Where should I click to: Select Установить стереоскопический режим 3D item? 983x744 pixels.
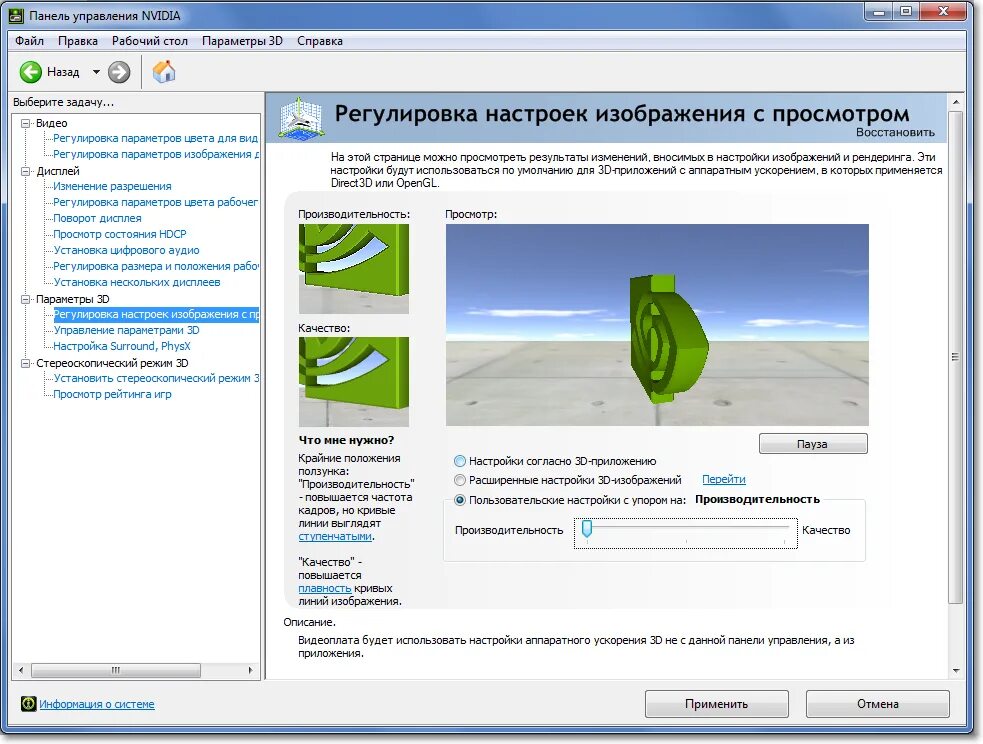[x=155, y=378]
